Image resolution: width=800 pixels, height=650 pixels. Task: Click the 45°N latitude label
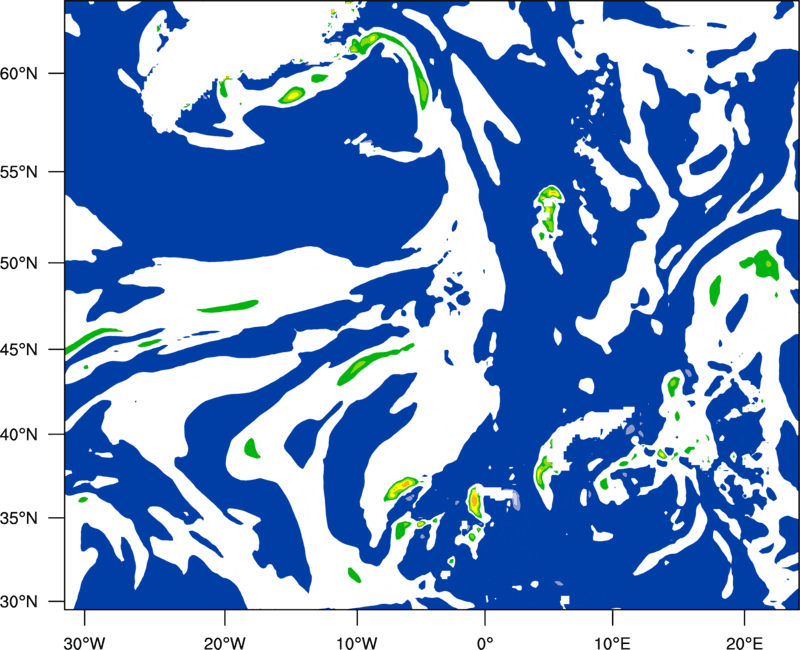click(x=19, y=350)
